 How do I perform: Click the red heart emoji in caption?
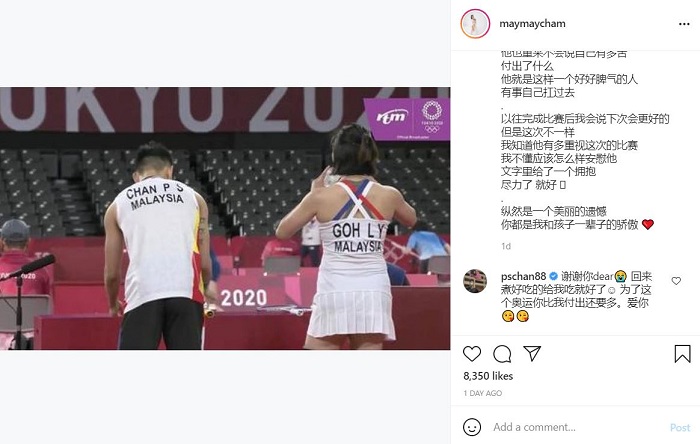pyautogui.click(x=648, y=224)
